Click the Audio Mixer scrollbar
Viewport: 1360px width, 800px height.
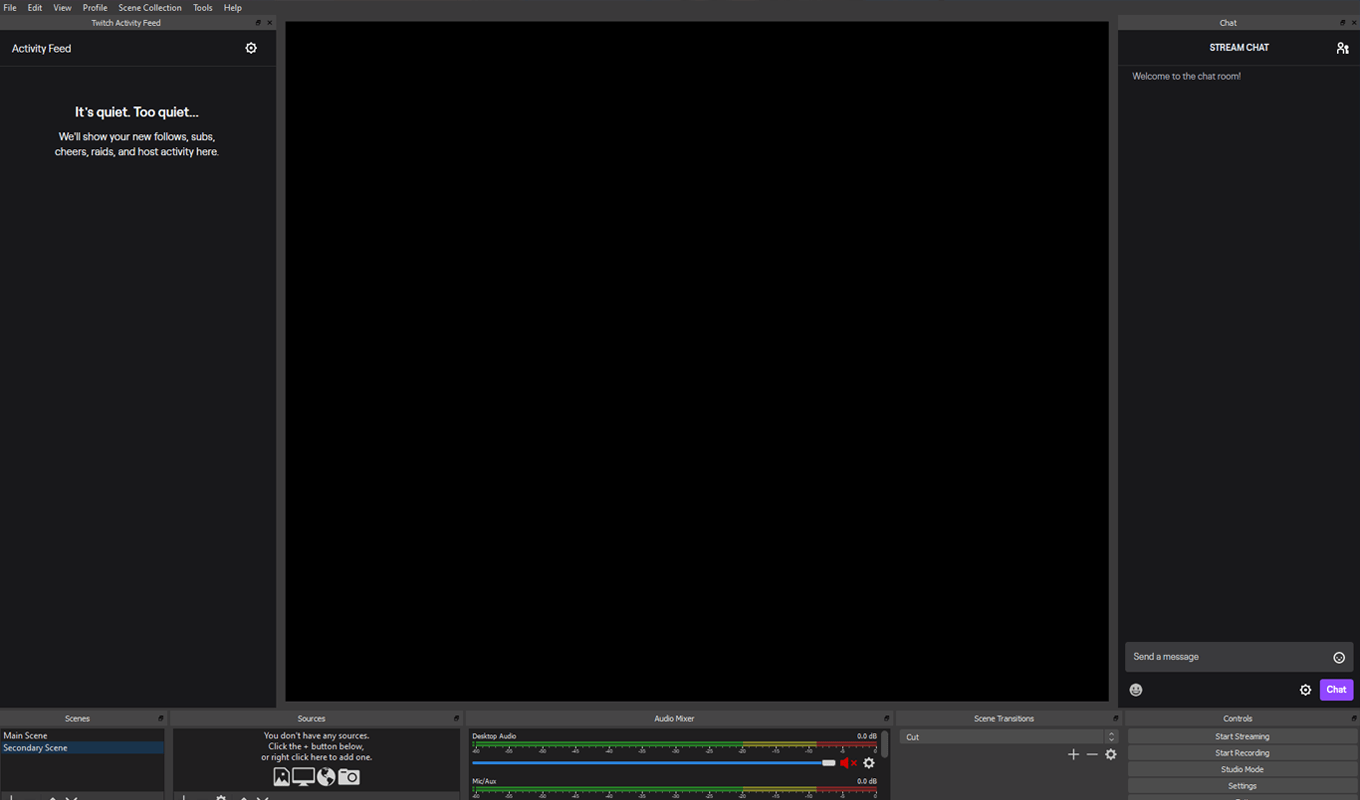point(884,744)
